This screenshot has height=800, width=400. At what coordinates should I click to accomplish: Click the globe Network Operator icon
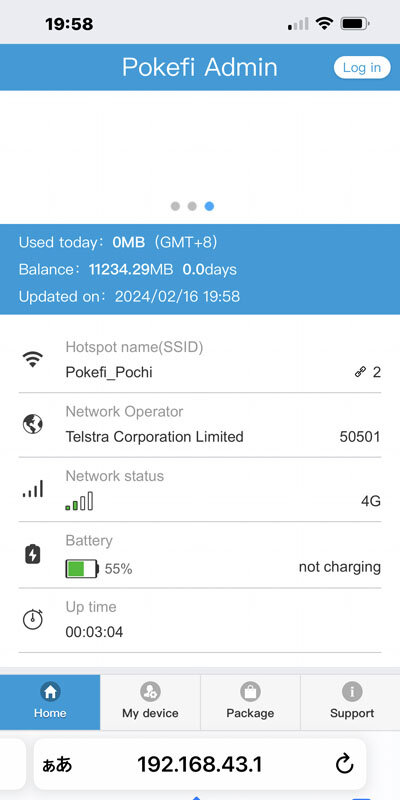(33, 424)
